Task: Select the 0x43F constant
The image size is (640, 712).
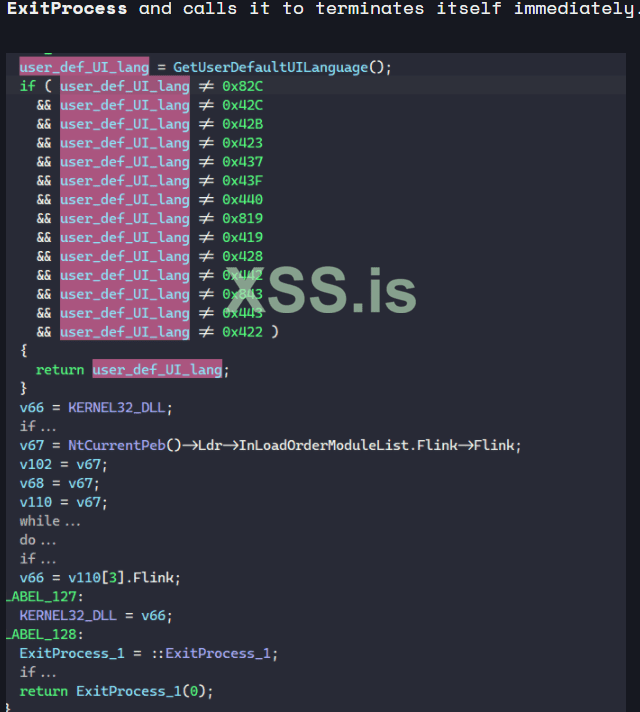Action: pos(243,181)
